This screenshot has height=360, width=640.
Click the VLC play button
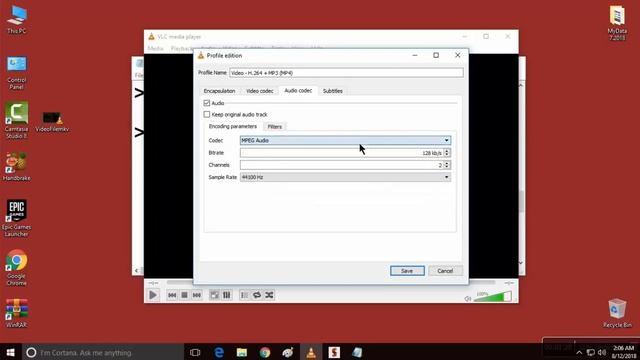153,295
